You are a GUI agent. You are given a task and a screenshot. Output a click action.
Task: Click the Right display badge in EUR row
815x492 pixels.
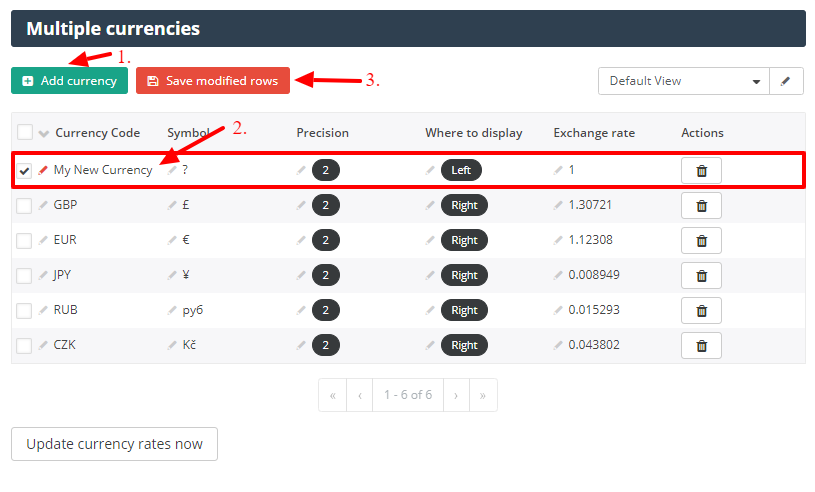coord(464,240)
